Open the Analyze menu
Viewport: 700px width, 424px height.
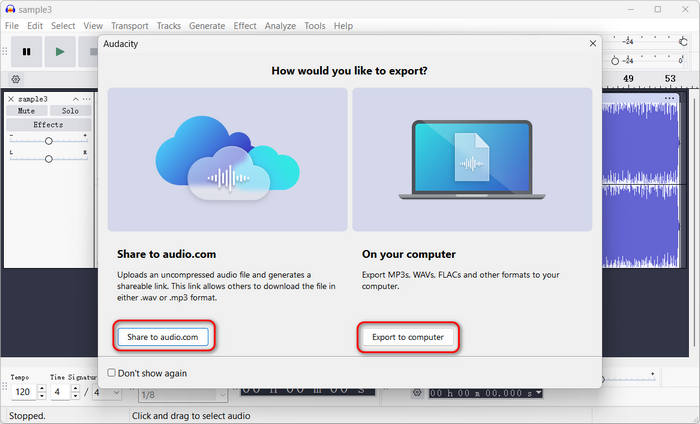coord(280,26)
